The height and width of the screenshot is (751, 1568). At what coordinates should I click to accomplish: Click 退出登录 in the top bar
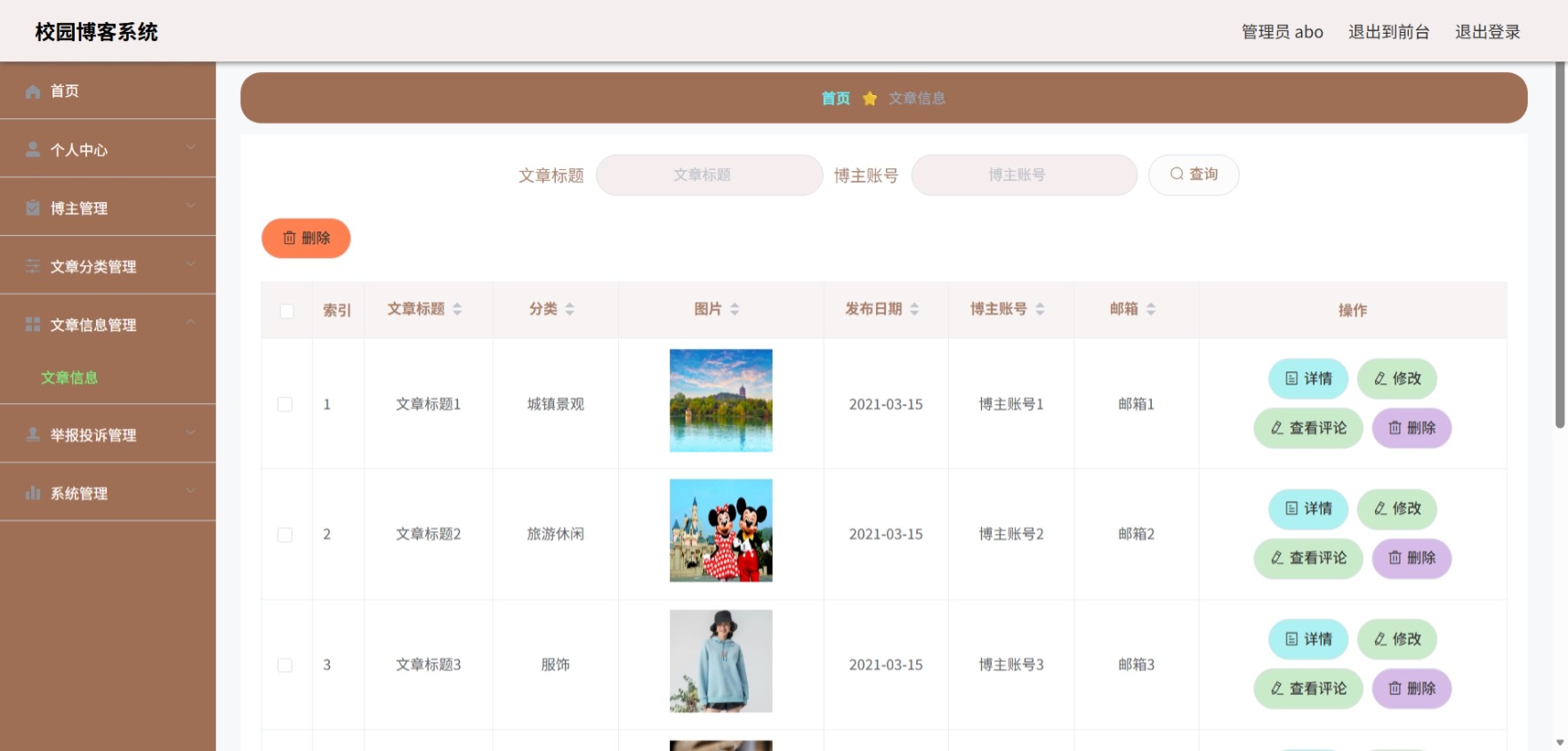pos(1488,32)
